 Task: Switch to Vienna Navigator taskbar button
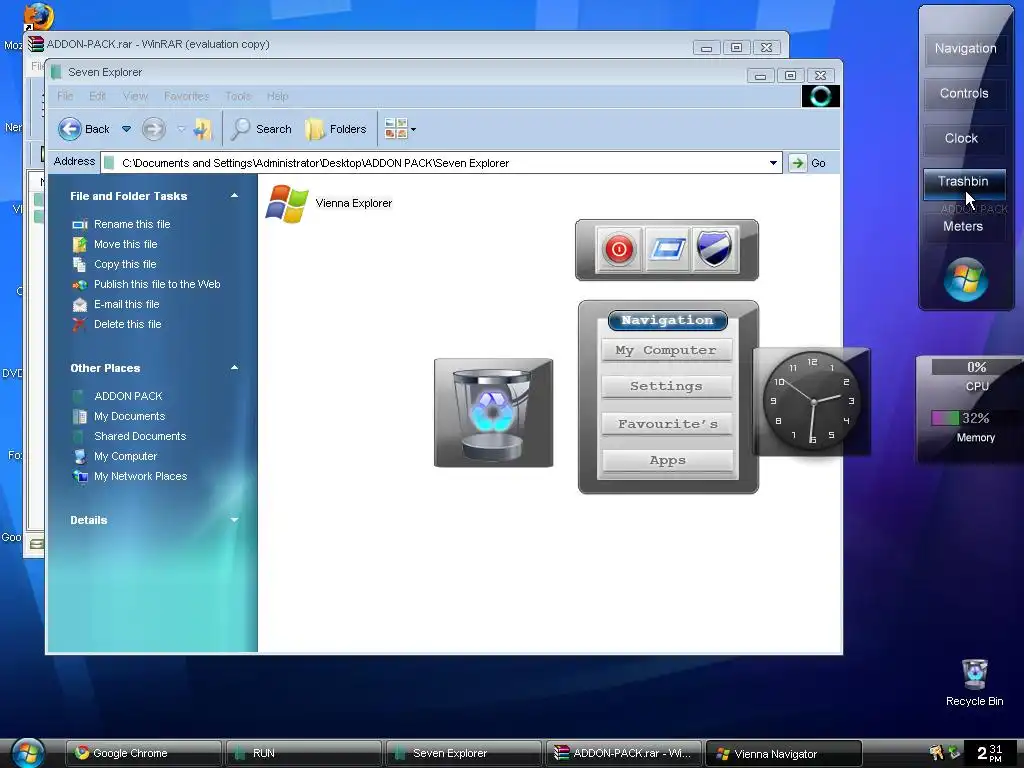point(784,754)
